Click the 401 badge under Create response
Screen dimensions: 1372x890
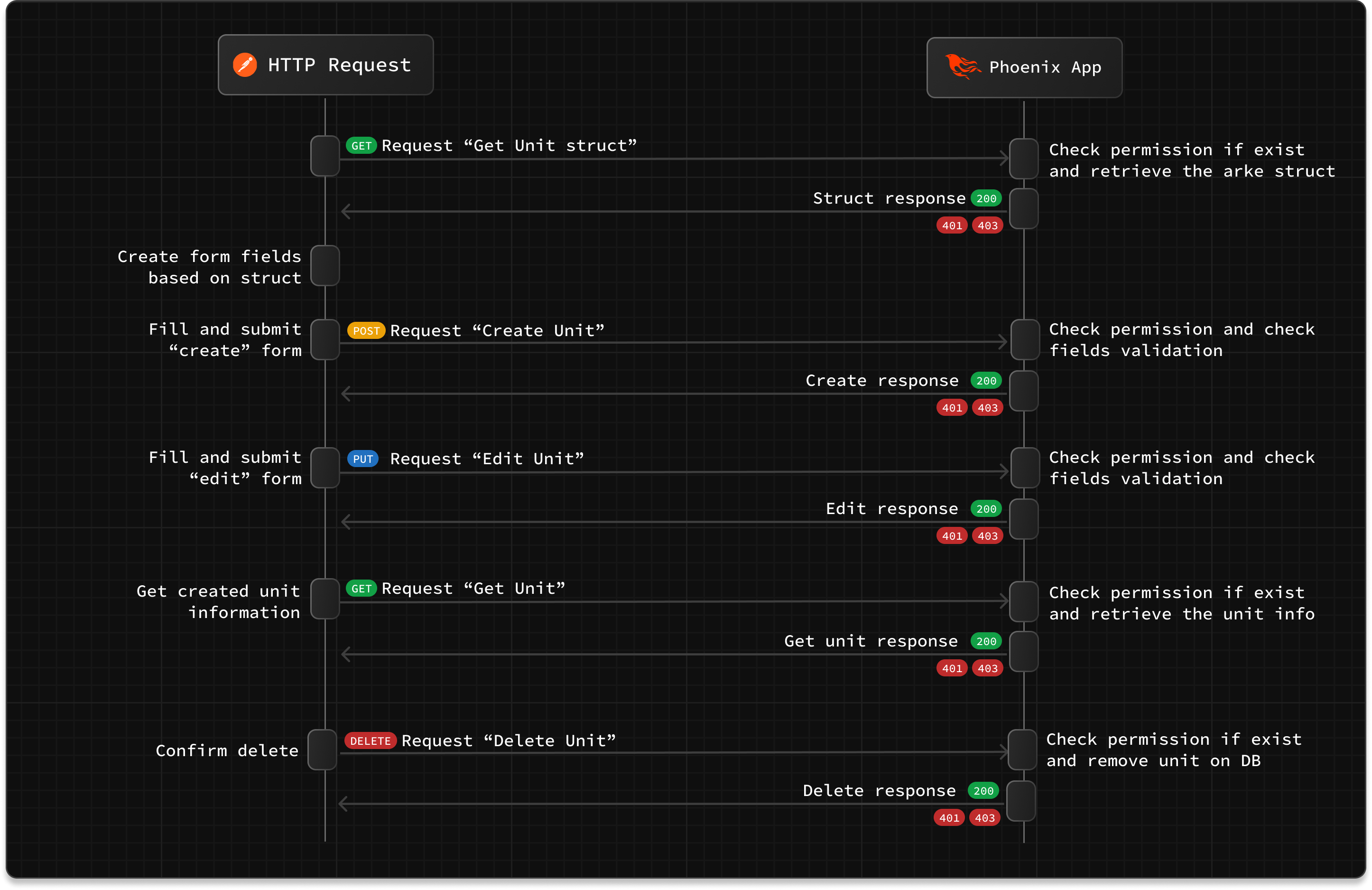click(x=952, y=408)
